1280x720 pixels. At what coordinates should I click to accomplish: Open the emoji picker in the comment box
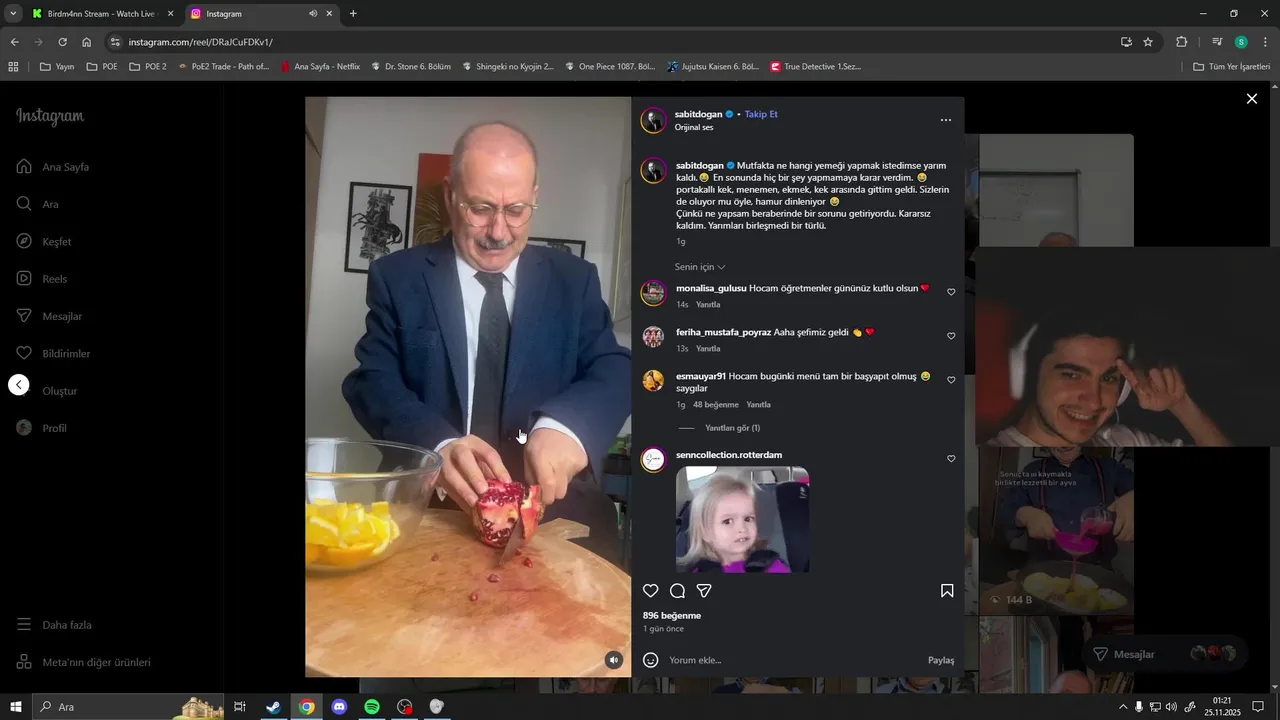click(x=651, y=660)
